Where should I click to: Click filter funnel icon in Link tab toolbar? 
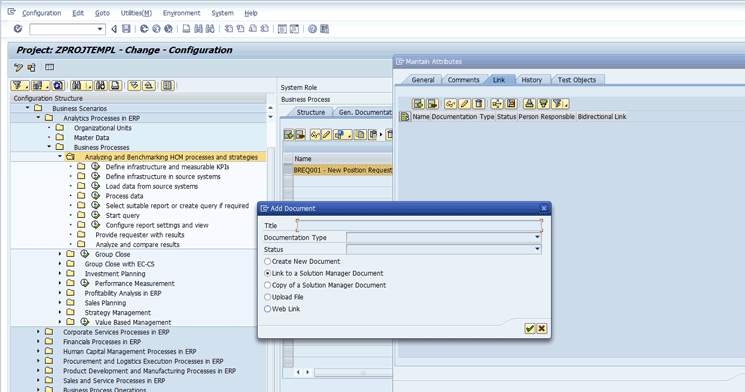click(x=560, y=104)
